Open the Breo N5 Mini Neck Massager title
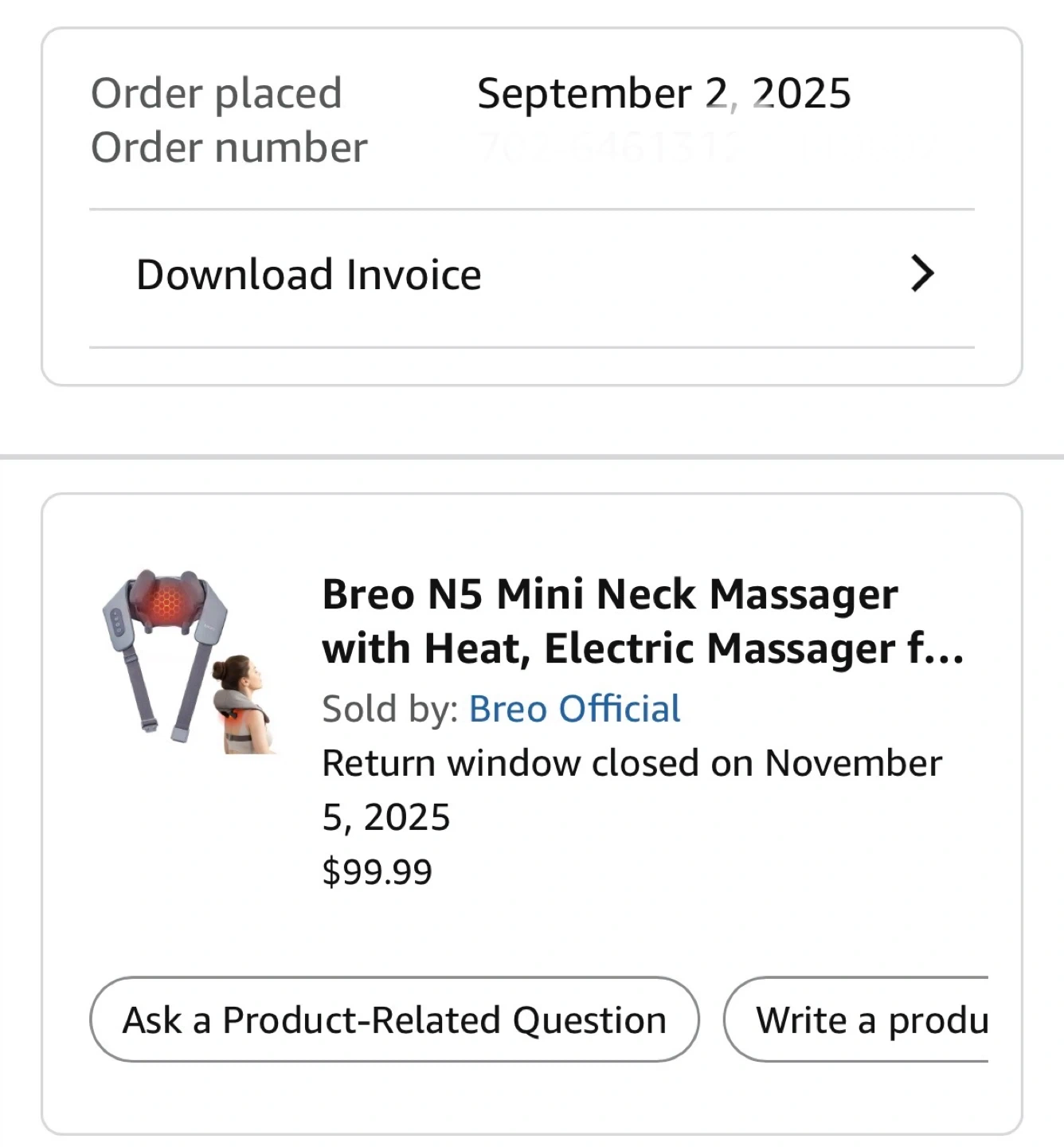 610,594
